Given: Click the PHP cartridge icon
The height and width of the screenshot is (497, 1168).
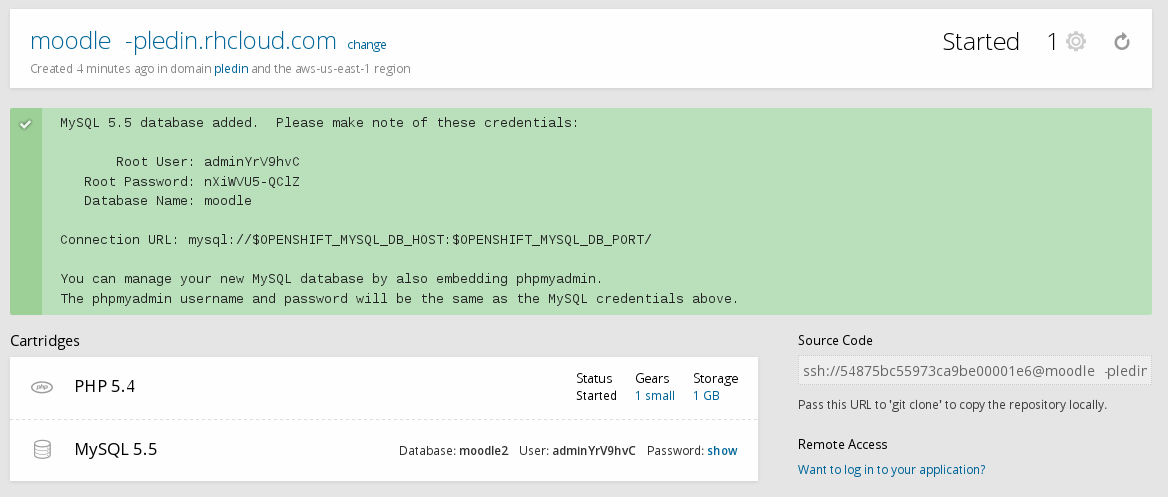Looking at the screenshot, I should 42,387.
